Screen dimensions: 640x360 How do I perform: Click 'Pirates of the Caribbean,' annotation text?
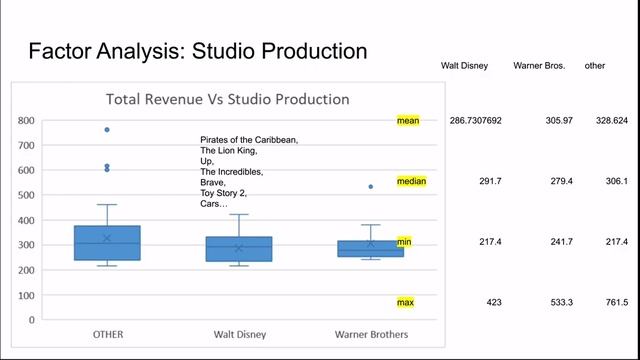249,140
